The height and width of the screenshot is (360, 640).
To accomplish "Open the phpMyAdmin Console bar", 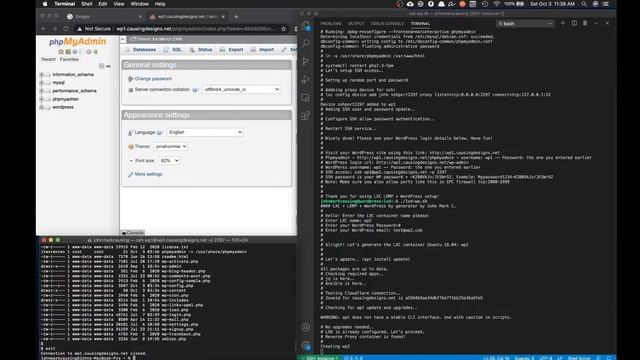I will (x=132, y=233).
